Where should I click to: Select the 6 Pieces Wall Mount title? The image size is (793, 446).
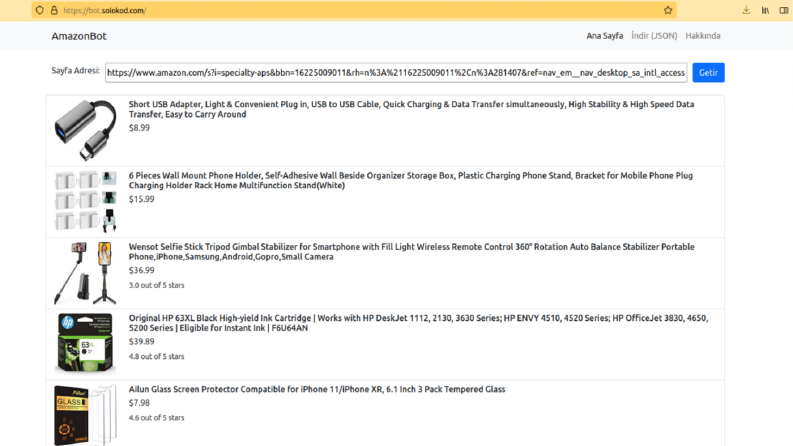click(411, 181)
